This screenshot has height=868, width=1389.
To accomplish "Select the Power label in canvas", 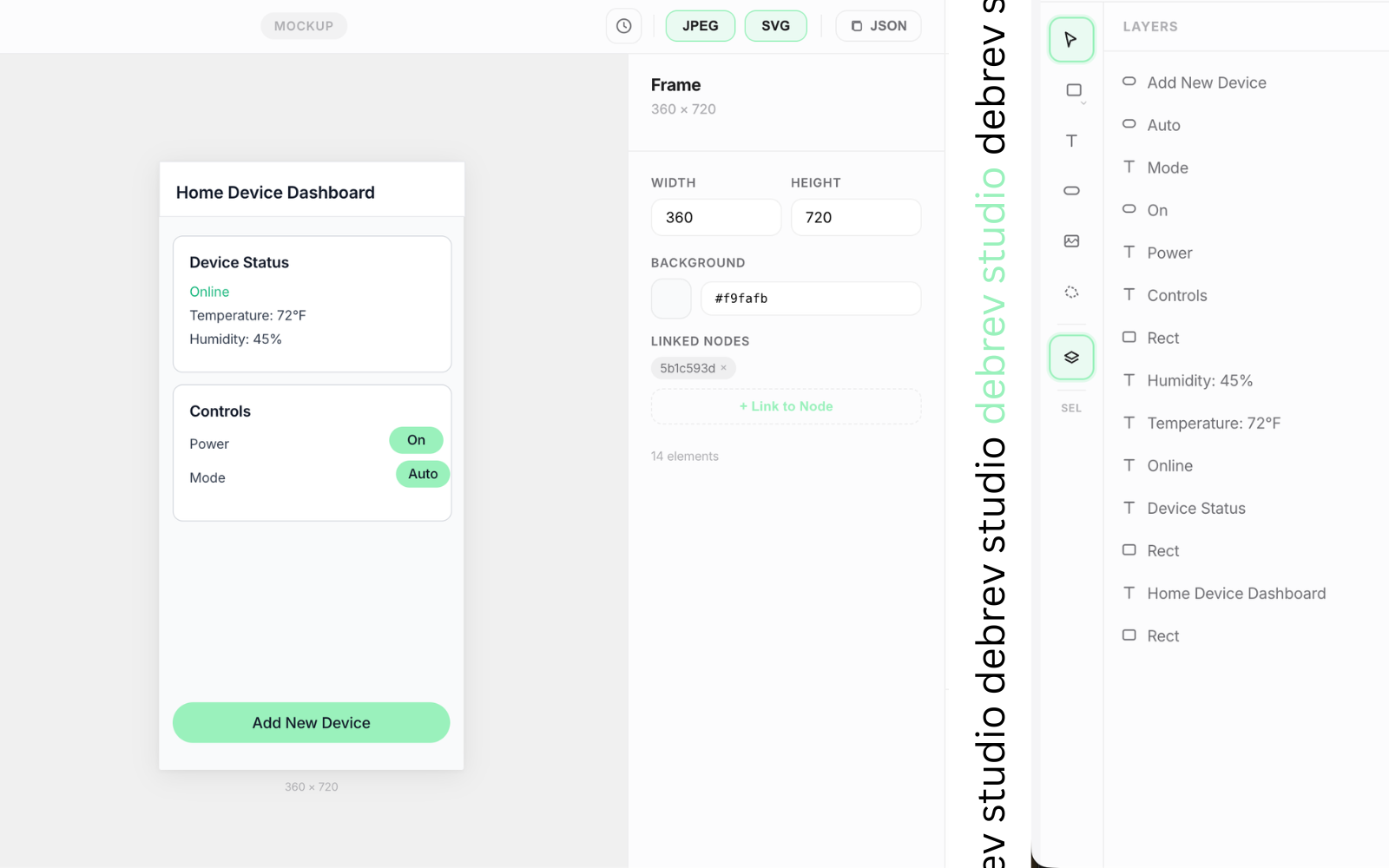I will pos(209,444).
